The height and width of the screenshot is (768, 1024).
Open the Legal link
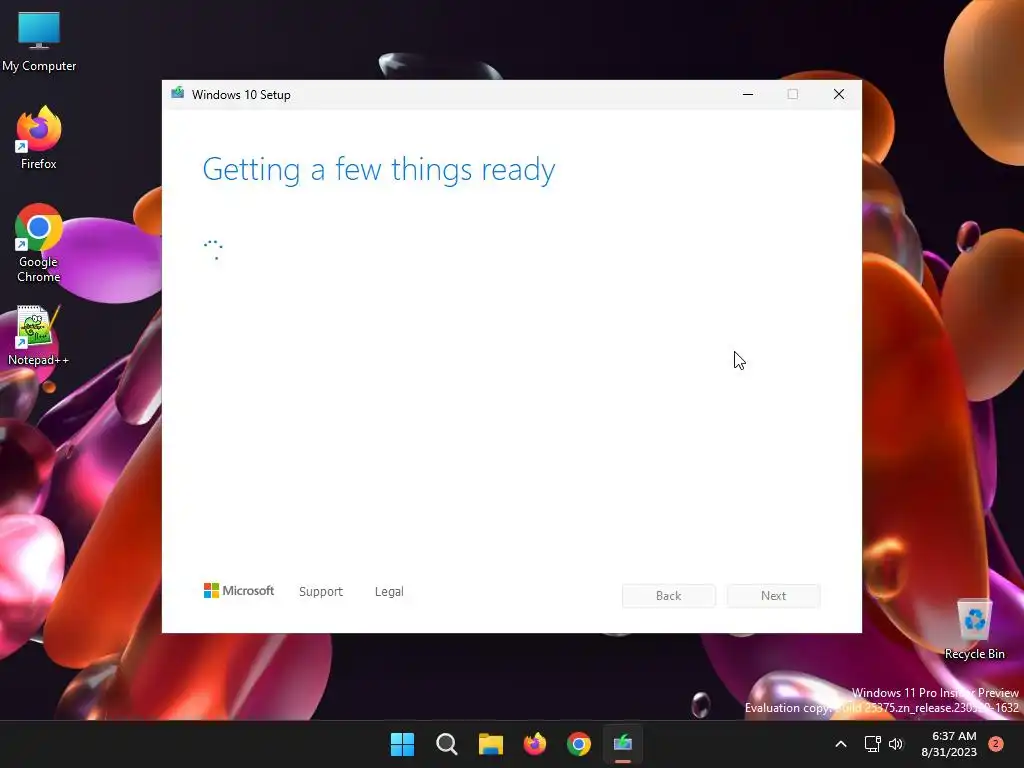tap(389, 592)
